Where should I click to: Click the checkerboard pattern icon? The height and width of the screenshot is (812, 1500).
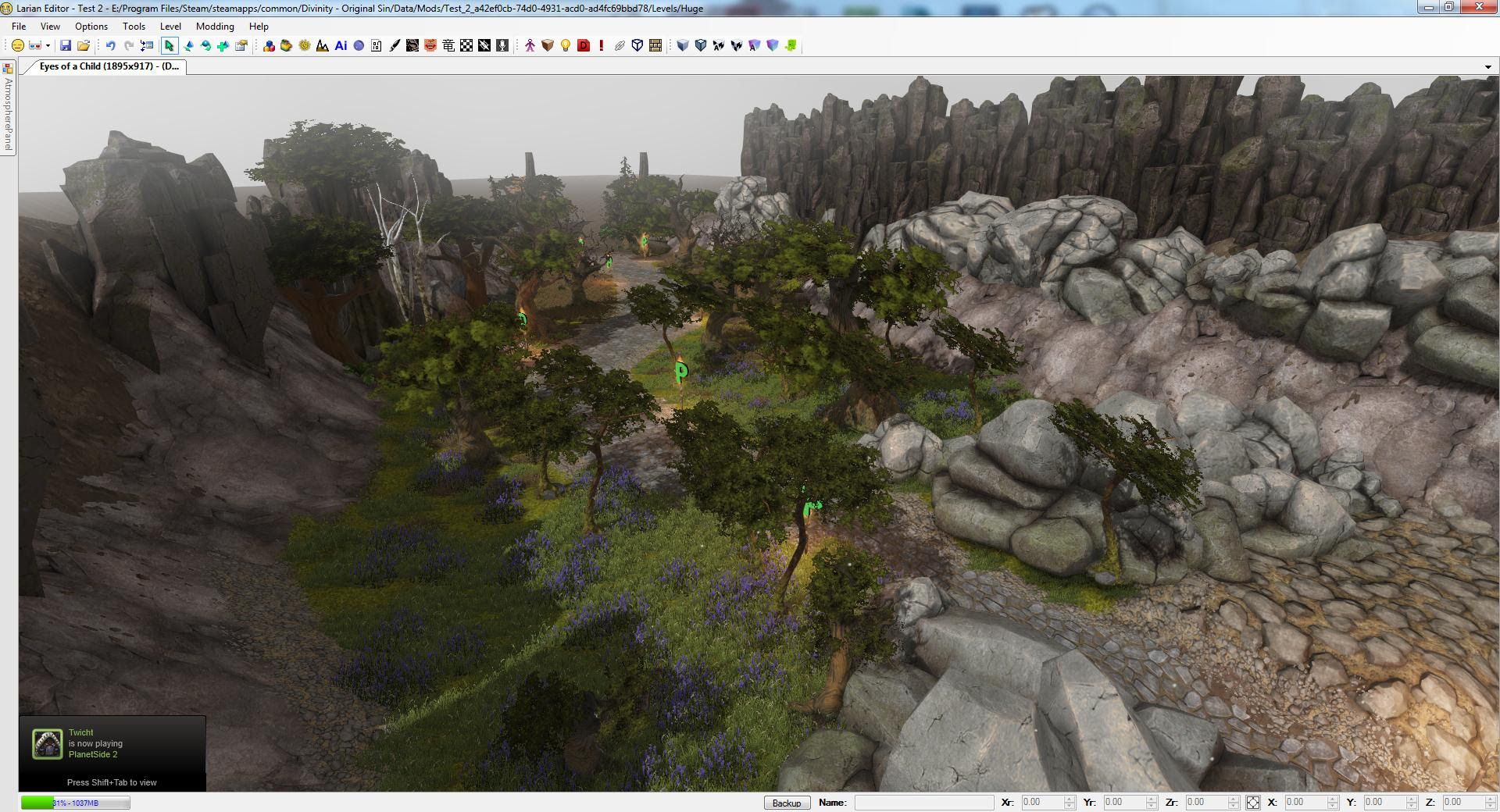(466, 46)
